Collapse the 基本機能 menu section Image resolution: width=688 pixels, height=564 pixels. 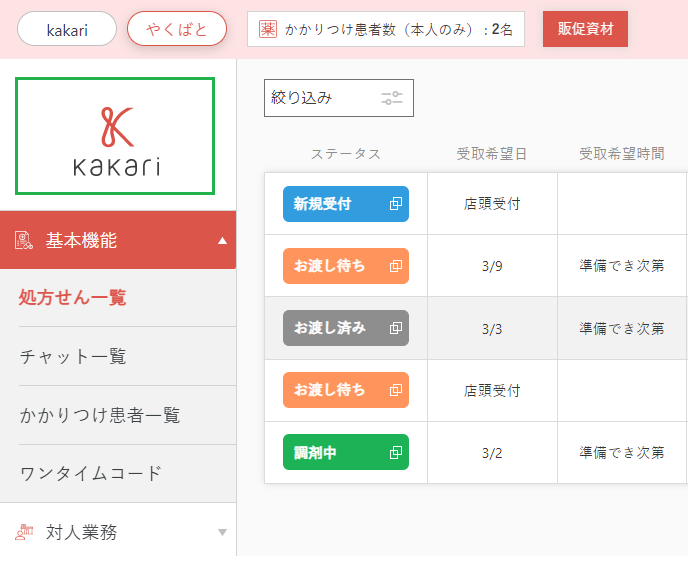[118, 240]
